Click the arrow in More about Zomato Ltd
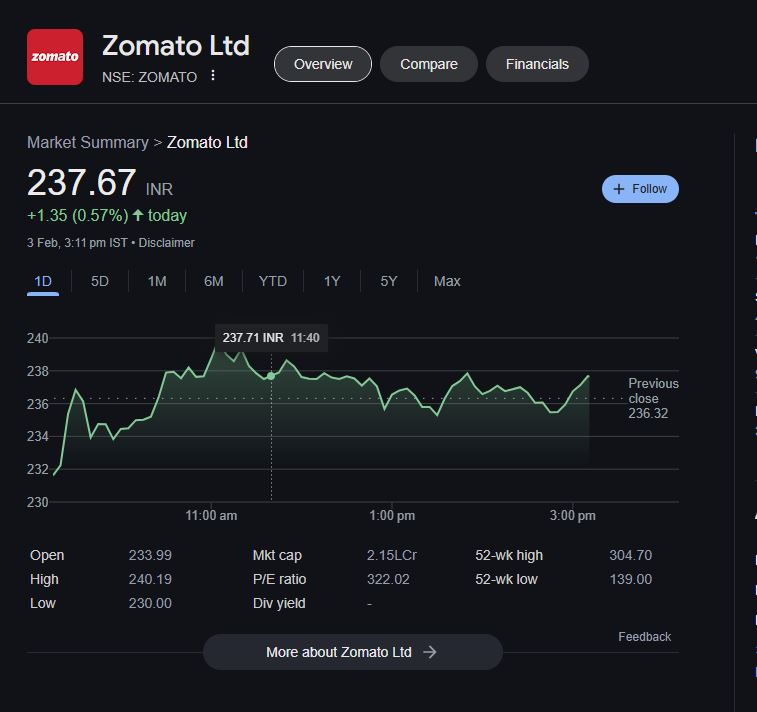The height and width of the screenshot is (712, 757). click(x=430, y=652)
